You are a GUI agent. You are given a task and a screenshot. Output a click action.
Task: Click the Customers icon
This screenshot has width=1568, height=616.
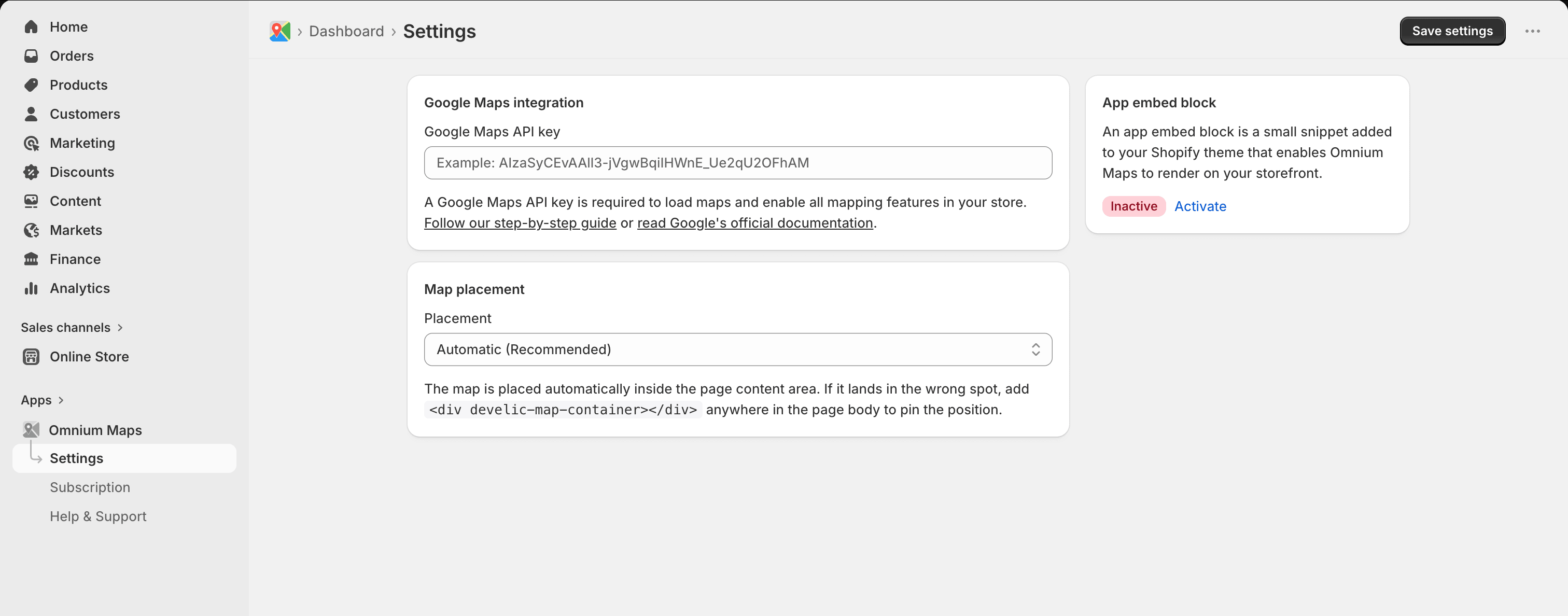tap(31, 114)
